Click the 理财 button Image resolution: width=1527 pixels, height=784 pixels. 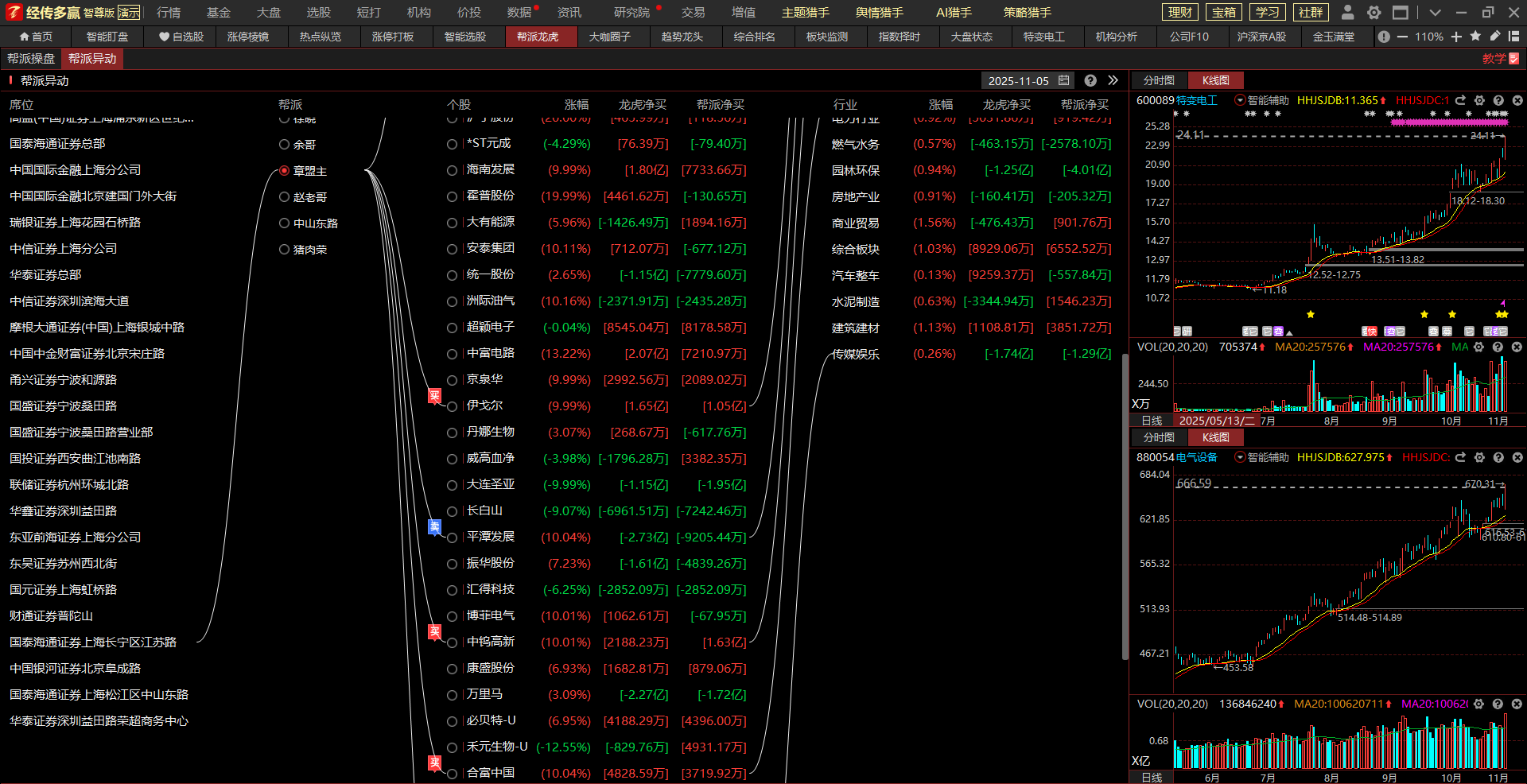click(x=1180, y=13)
